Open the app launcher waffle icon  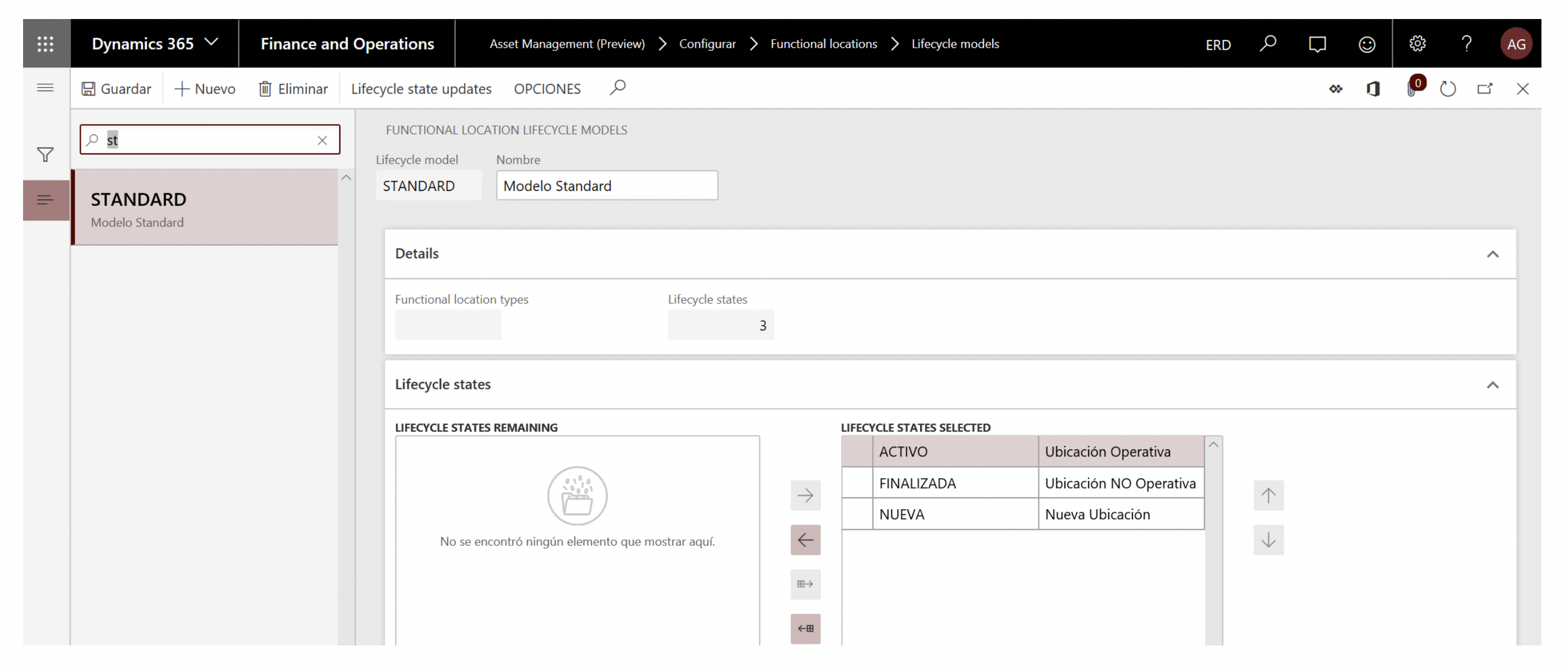coord(46,43)
